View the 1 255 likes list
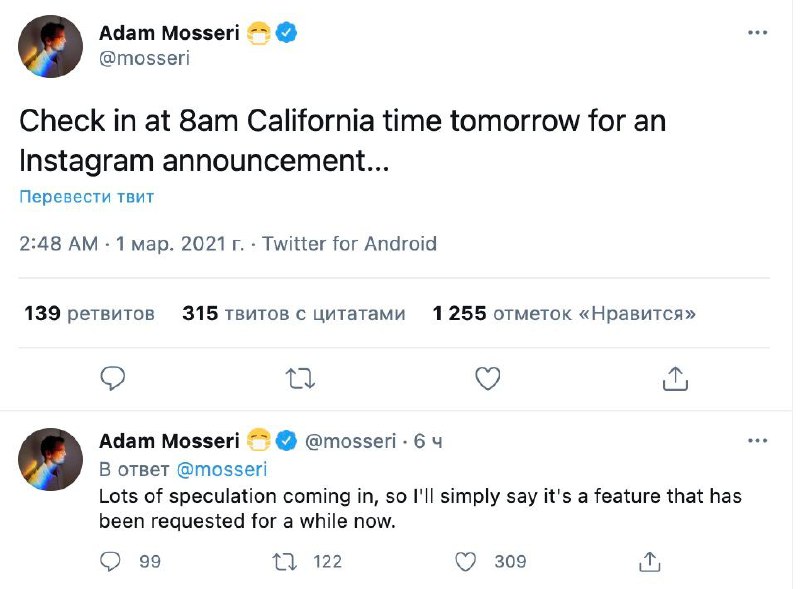 (x=564, y=313)
